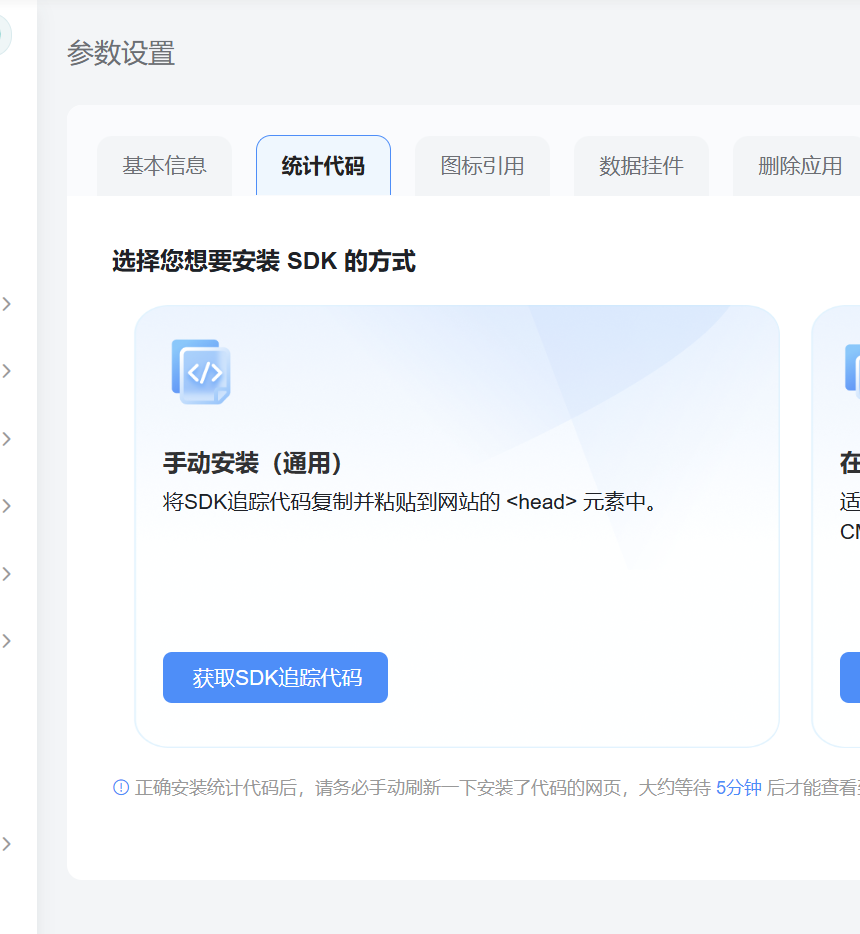This screenshot has width=860, height=934.
Task: Click the 手动安装（通用） card title
Action: tap(254, 463)
